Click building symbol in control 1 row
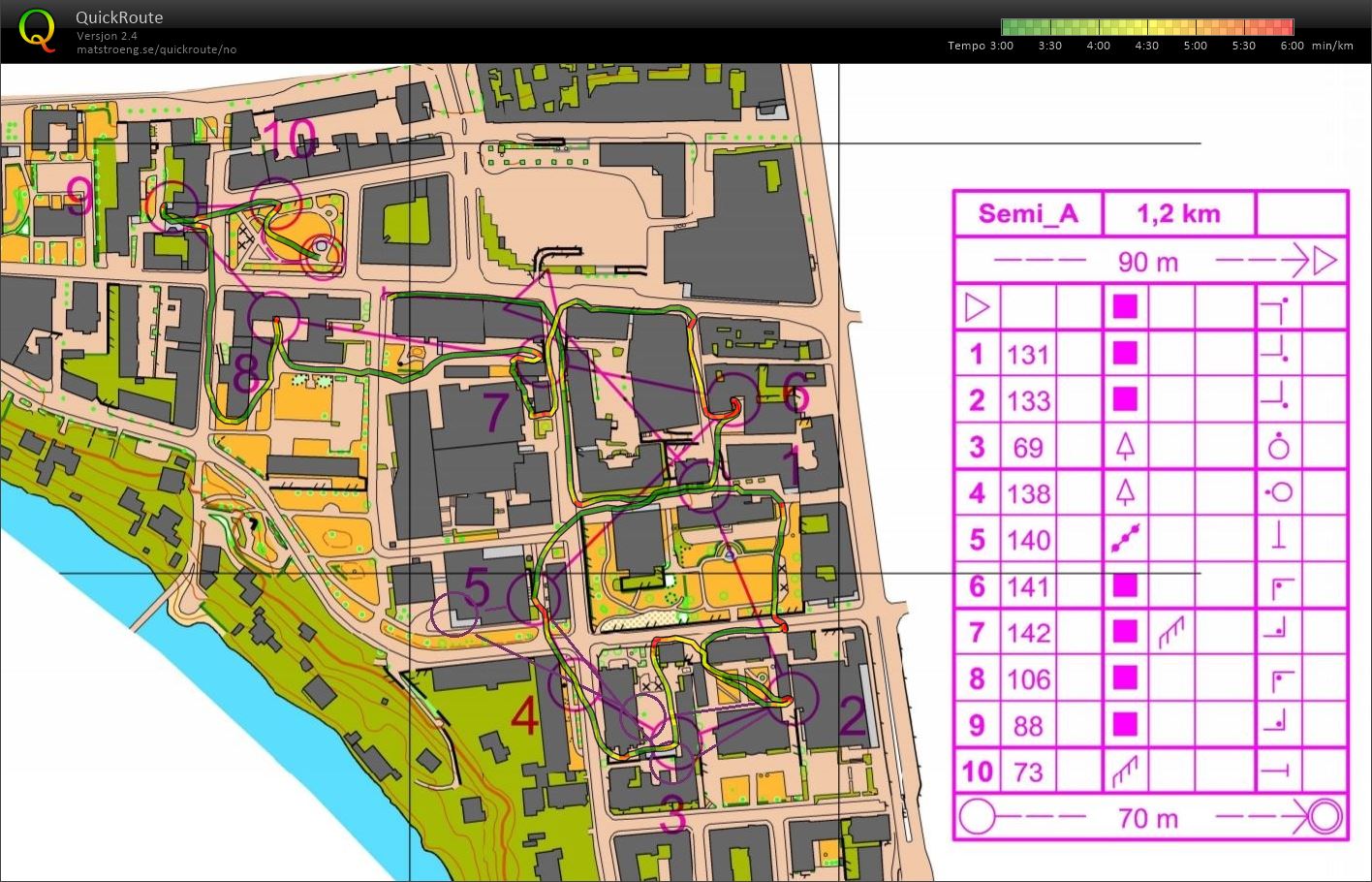This screenshot has height=882, width=1372. 1124,354
